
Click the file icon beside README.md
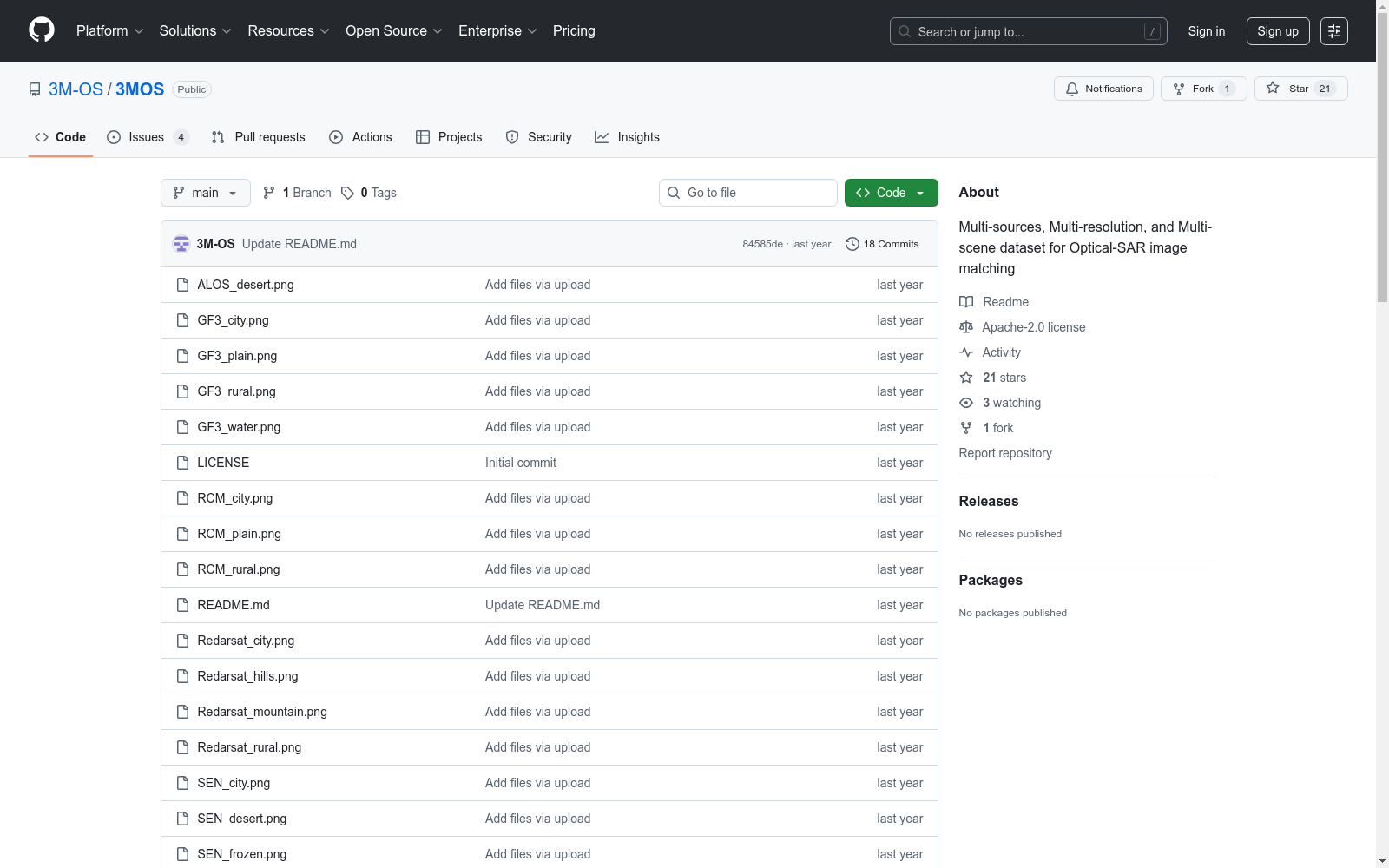[x=182, y=605]
